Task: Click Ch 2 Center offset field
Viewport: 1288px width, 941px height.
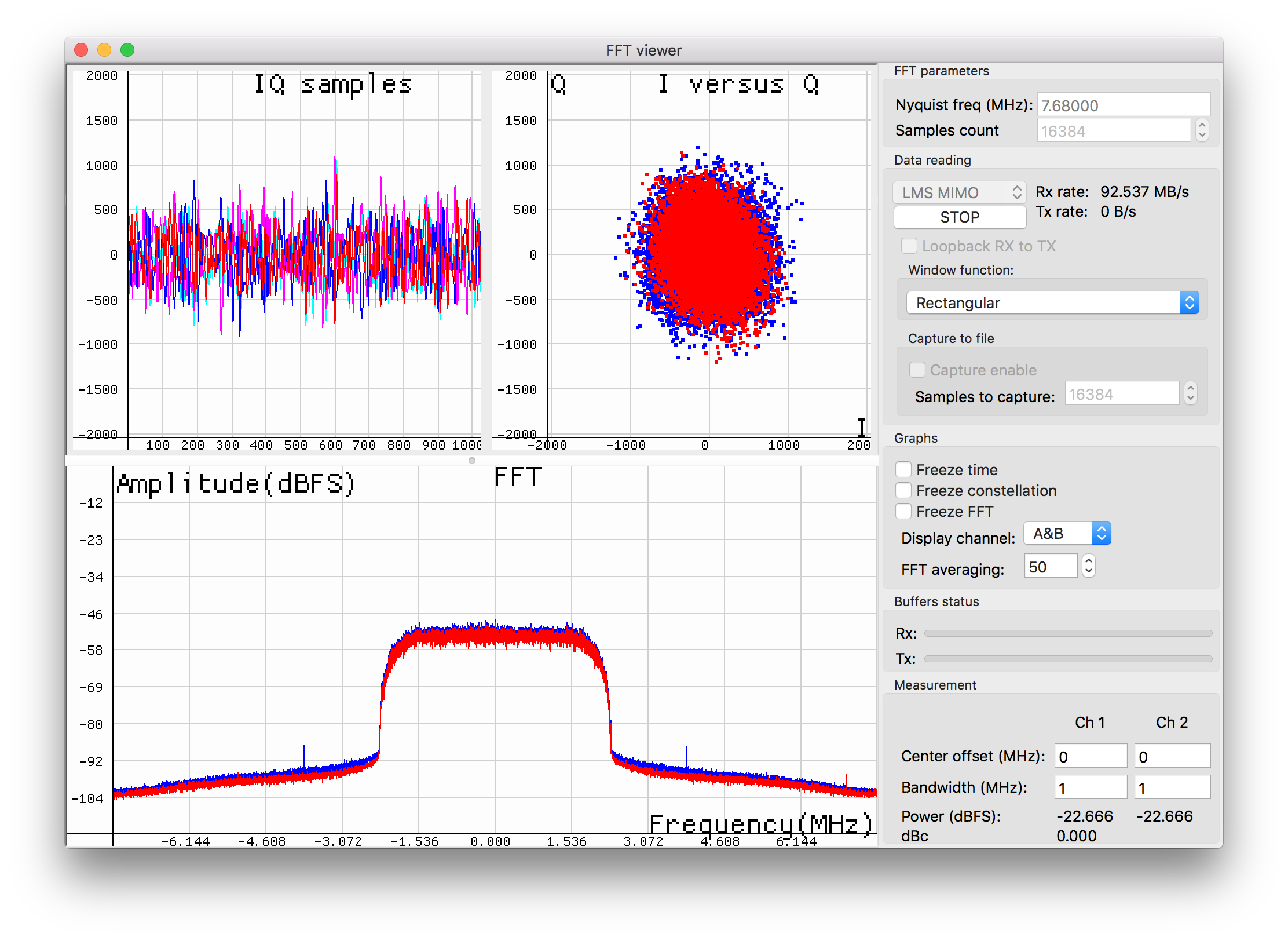Action: pos(1172,756)
